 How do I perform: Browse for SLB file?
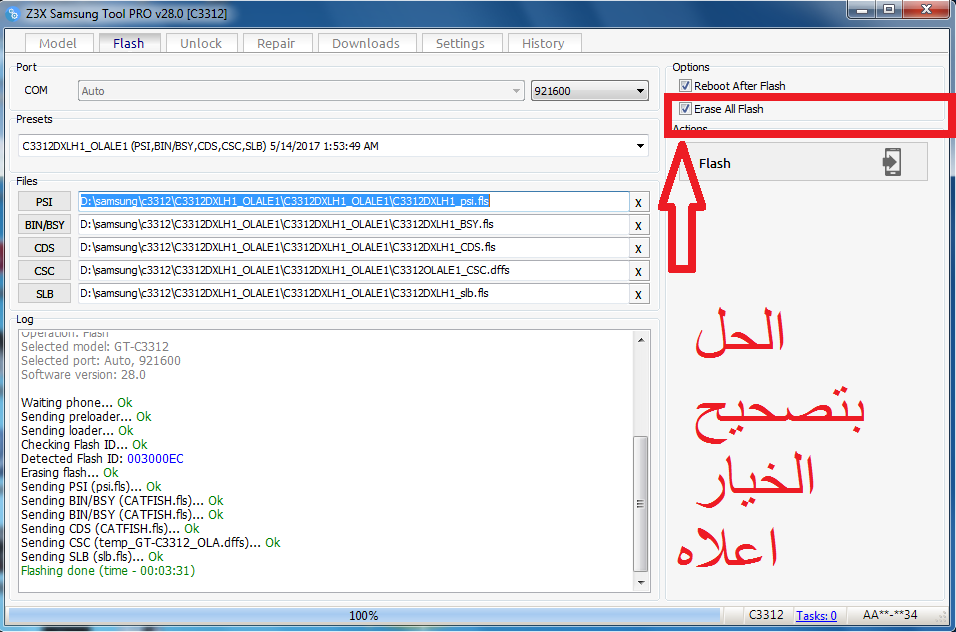click(44, 294)
